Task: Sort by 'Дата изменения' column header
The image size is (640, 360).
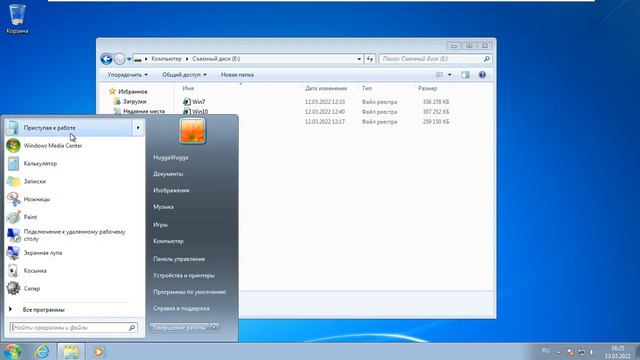Action: (x=326, y=88)
